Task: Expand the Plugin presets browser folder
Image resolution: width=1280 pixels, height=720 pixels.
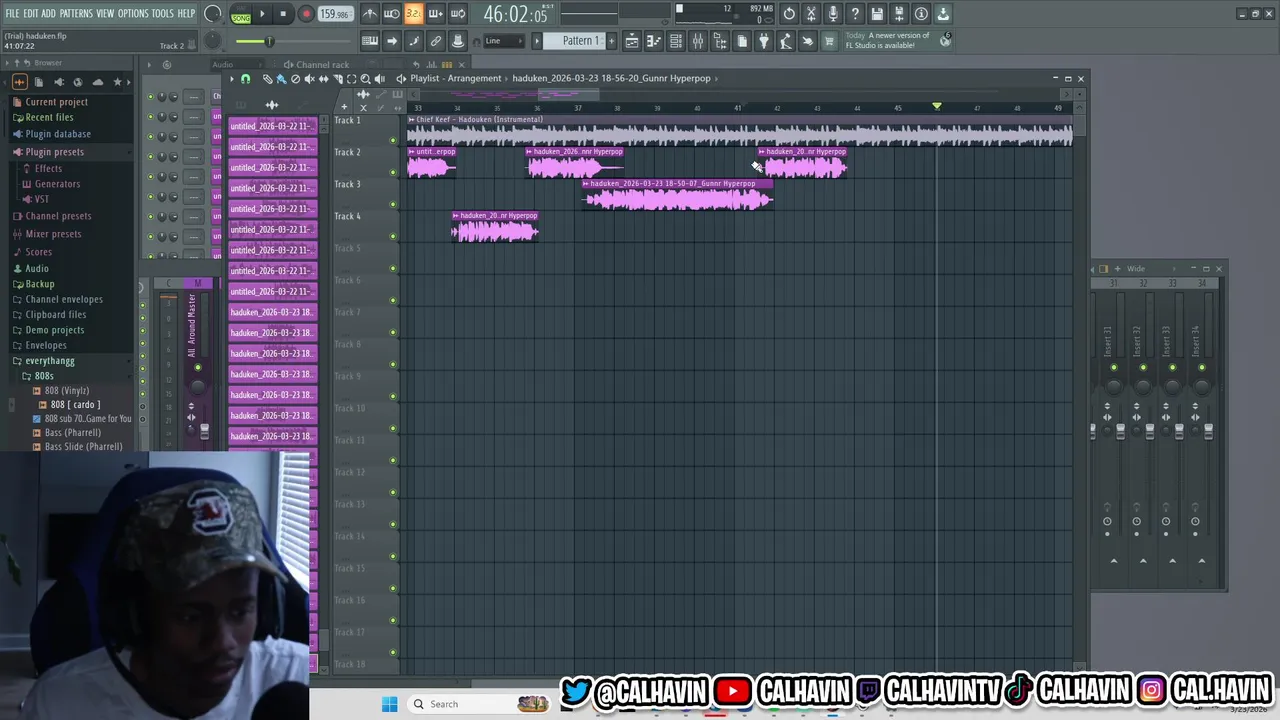Action: point(55,152)
